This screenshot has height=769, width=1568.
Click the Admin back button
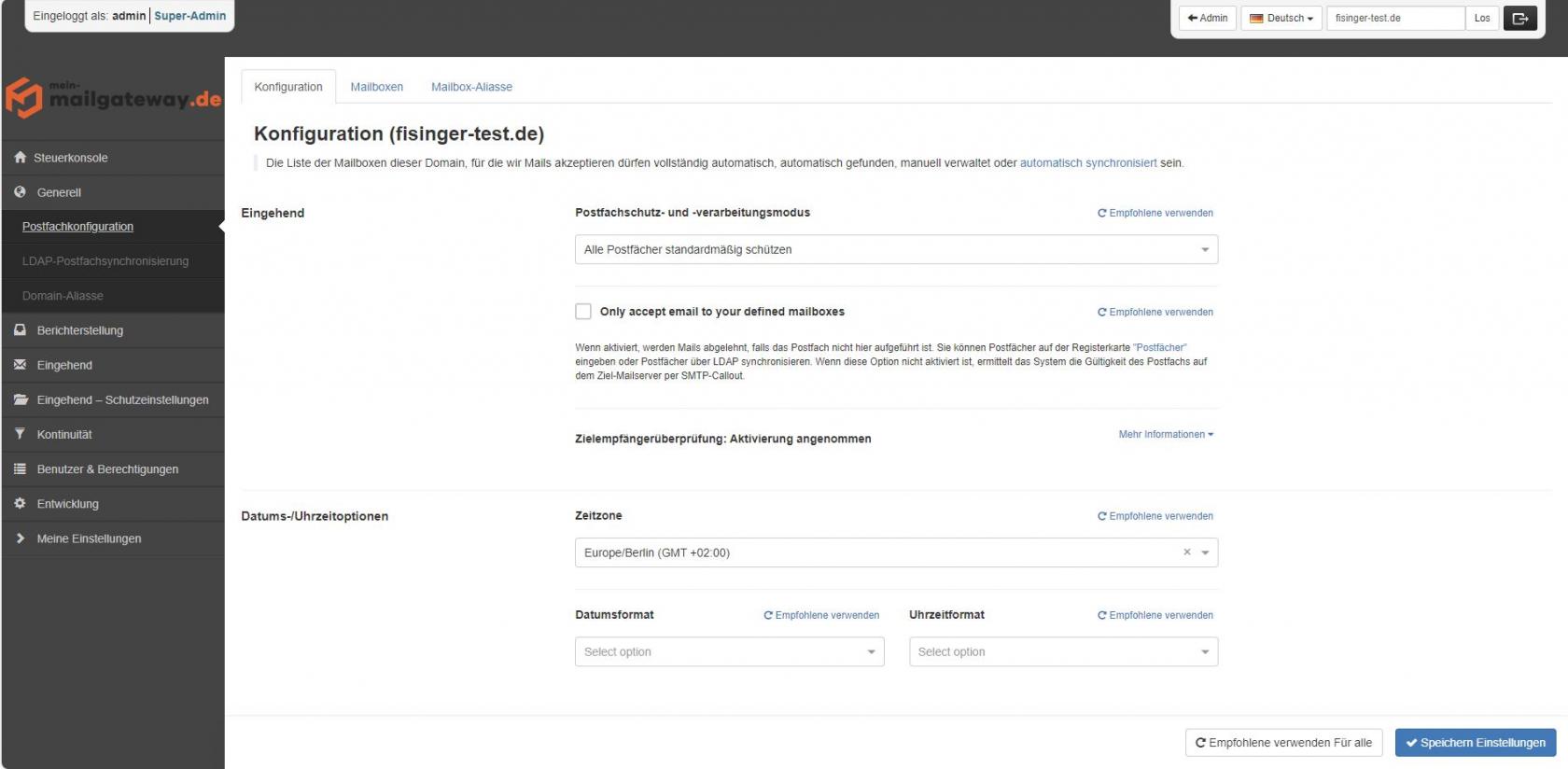[x=1208, y=18]
